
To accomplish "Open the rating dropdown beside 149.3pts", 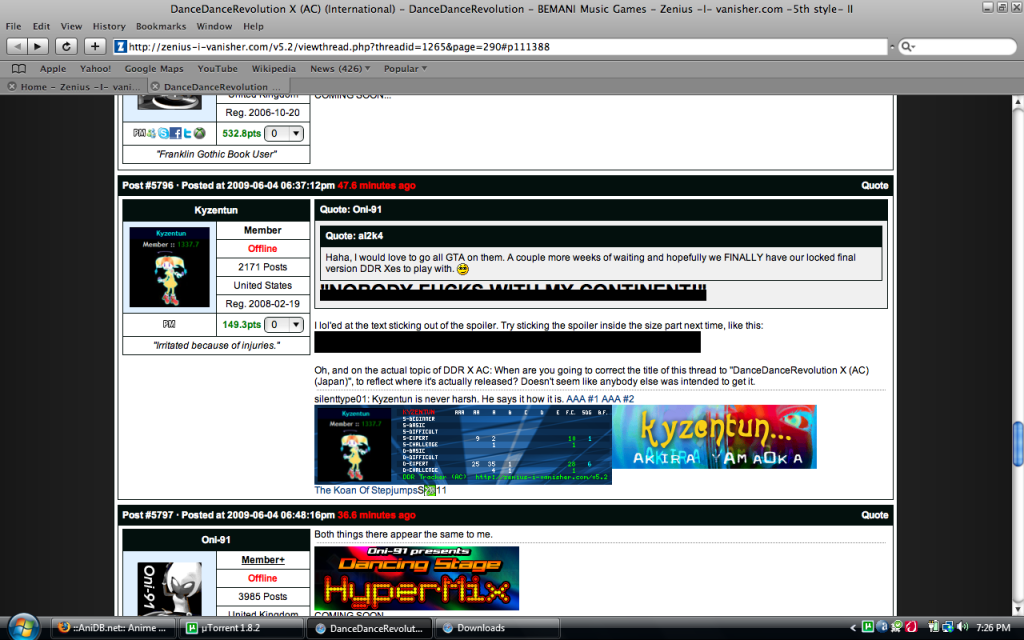I will click(x=283, y=324).
